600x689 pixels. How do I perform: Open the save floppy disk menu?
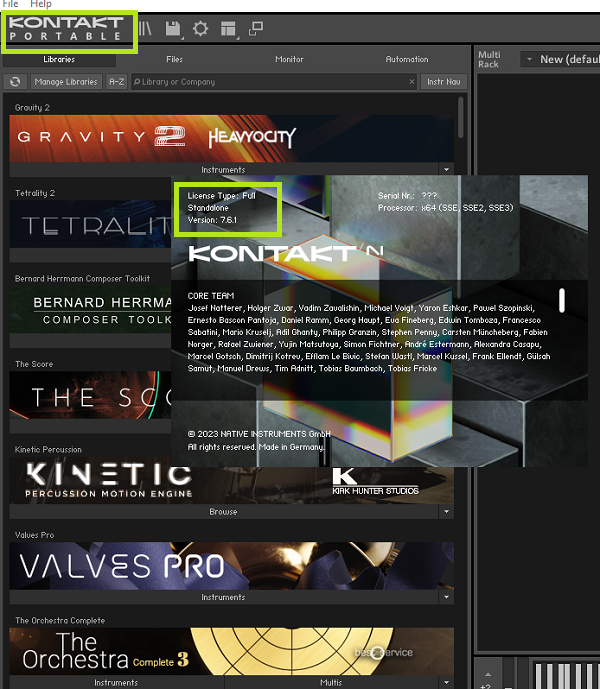(173, 29)
